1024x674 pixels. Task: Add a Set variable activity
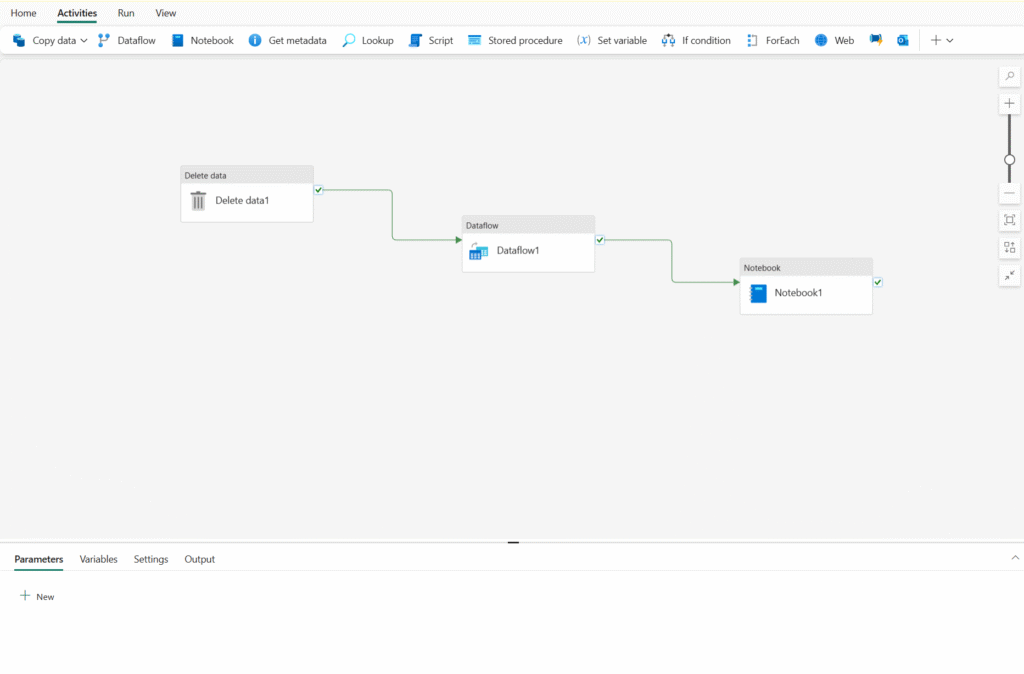tap(612, 40)
